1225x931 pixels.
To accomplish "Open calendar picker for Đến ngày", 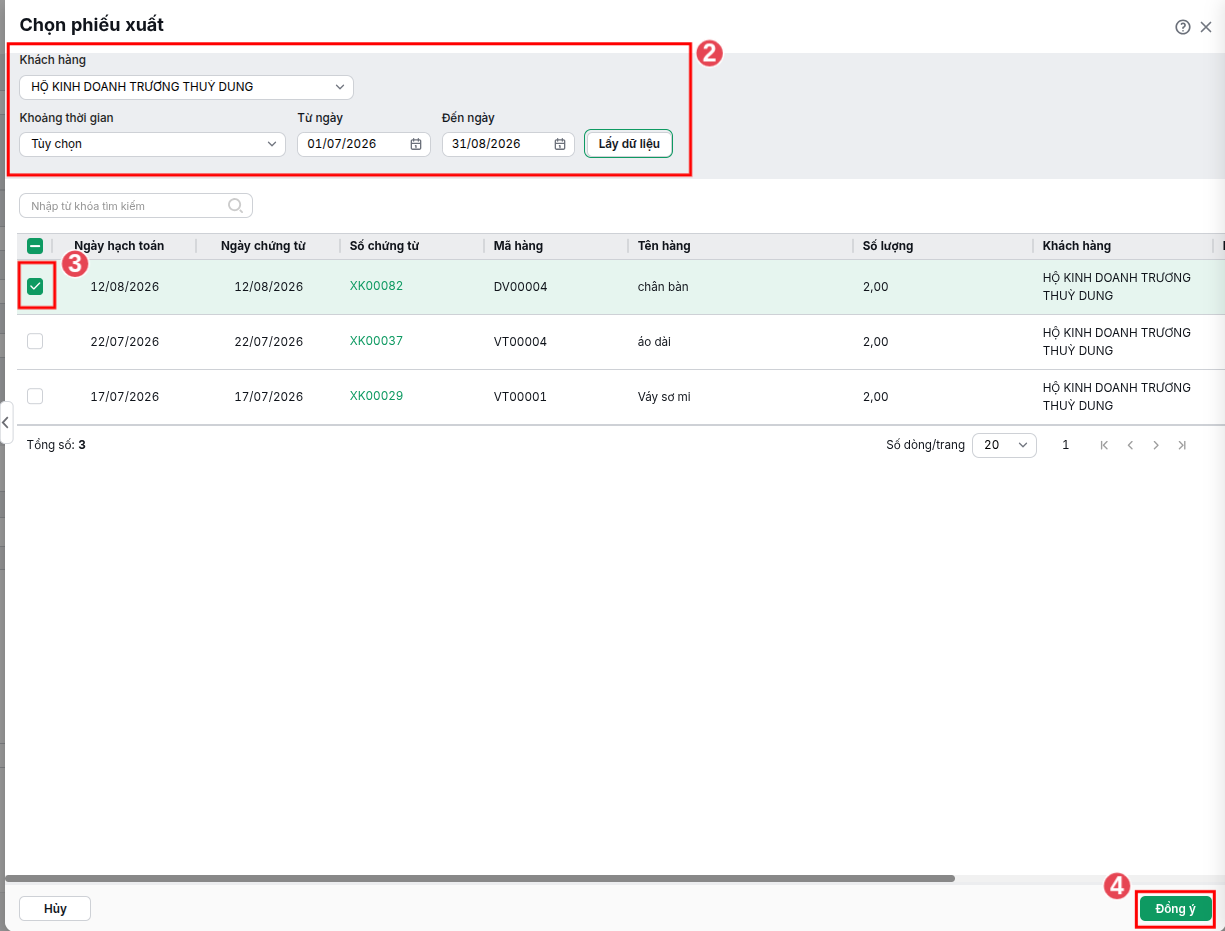I will [x=560, y=144].
